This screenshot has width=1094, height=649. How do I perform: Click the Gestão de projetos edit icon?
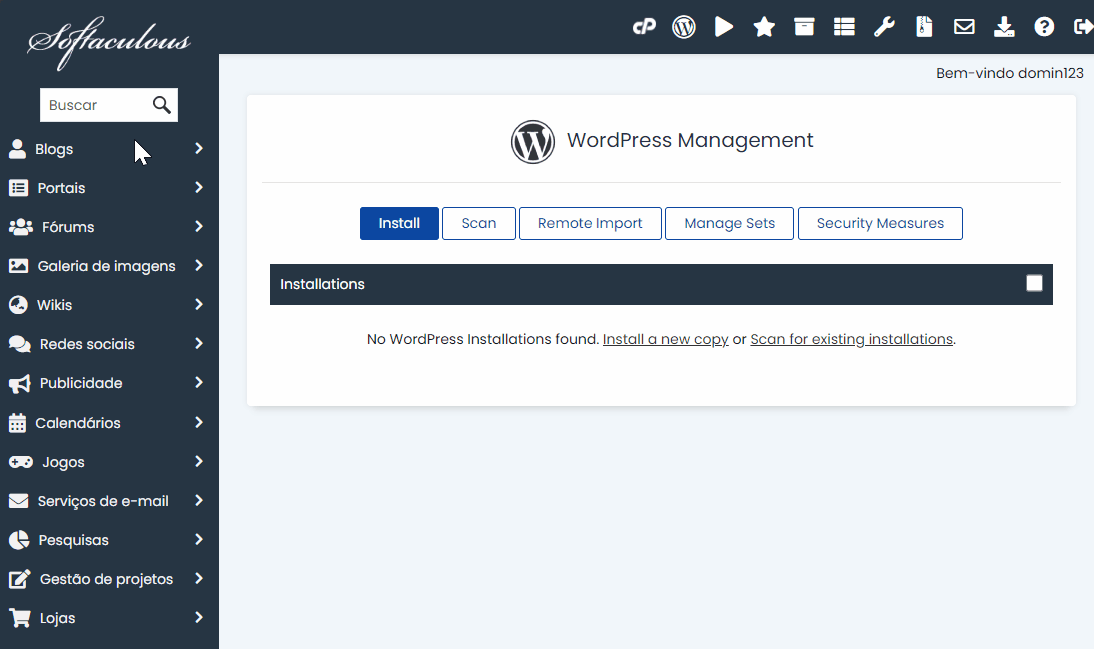click(x=20, y=579)
